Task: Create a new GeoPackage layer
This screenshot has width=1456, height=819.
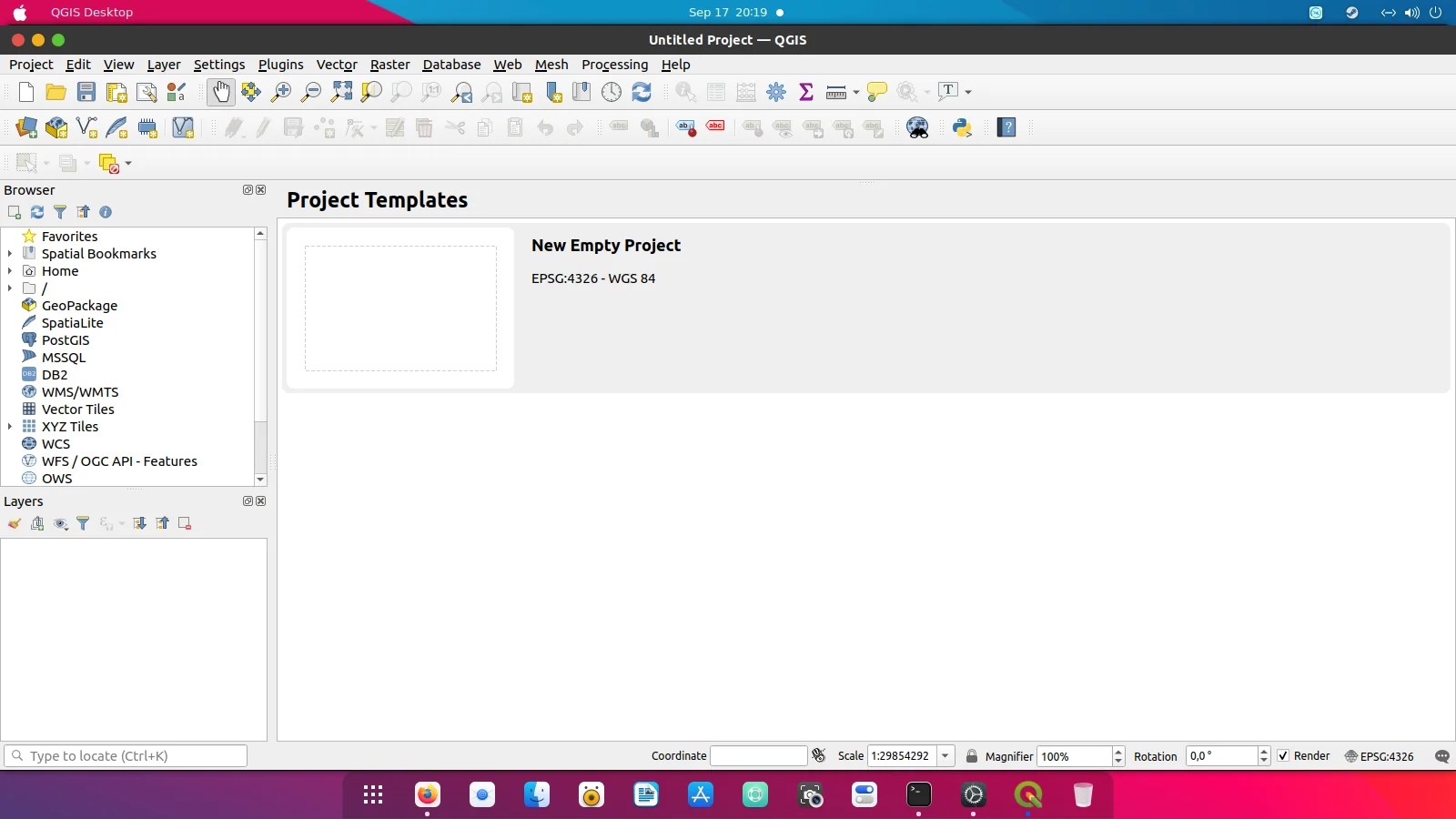Action: [x=56, y=127]
